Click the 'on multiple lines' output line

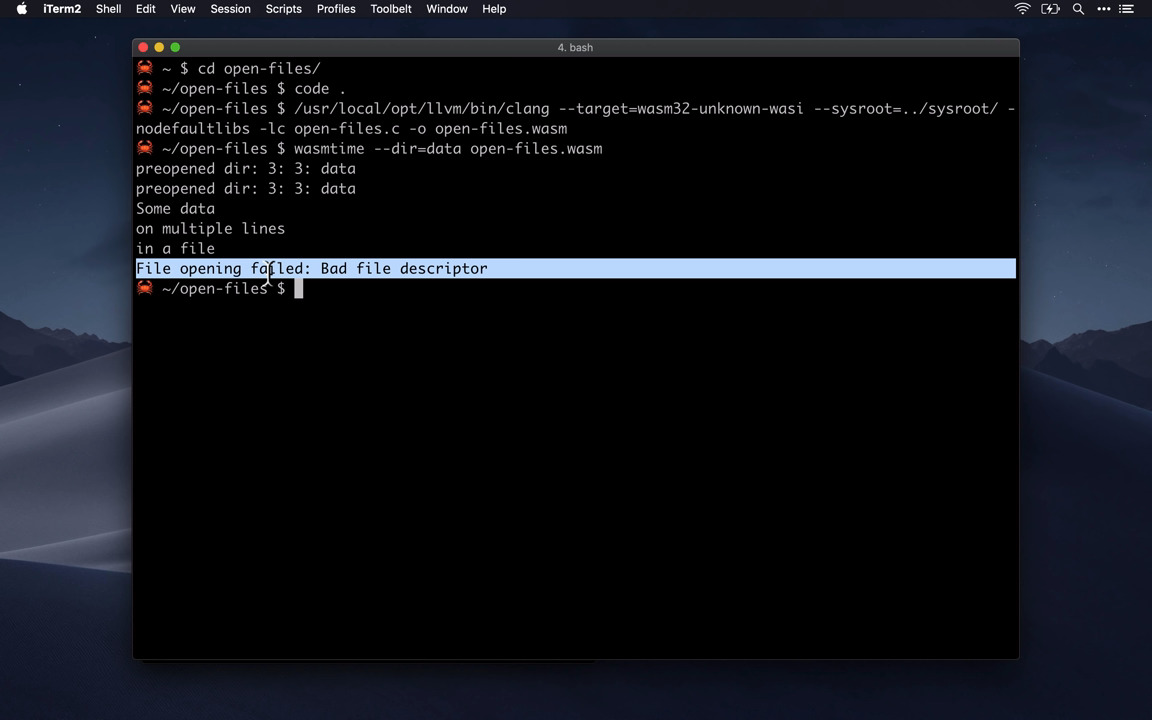[210, 228]
